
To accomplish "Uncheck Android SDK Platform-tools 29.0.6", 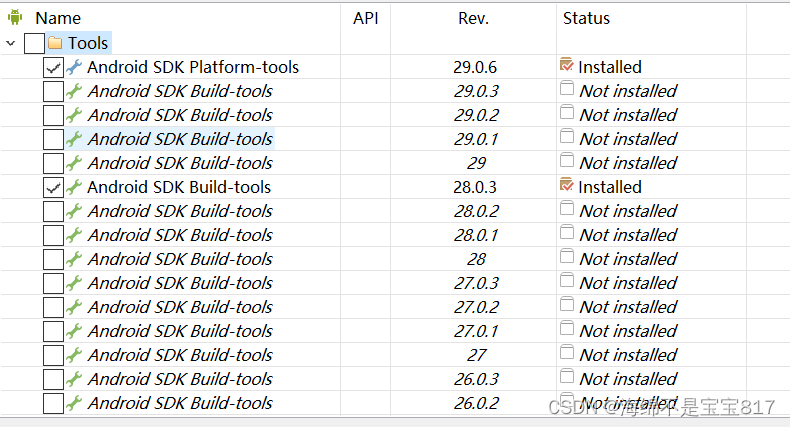I will click(x=53, y=67).
